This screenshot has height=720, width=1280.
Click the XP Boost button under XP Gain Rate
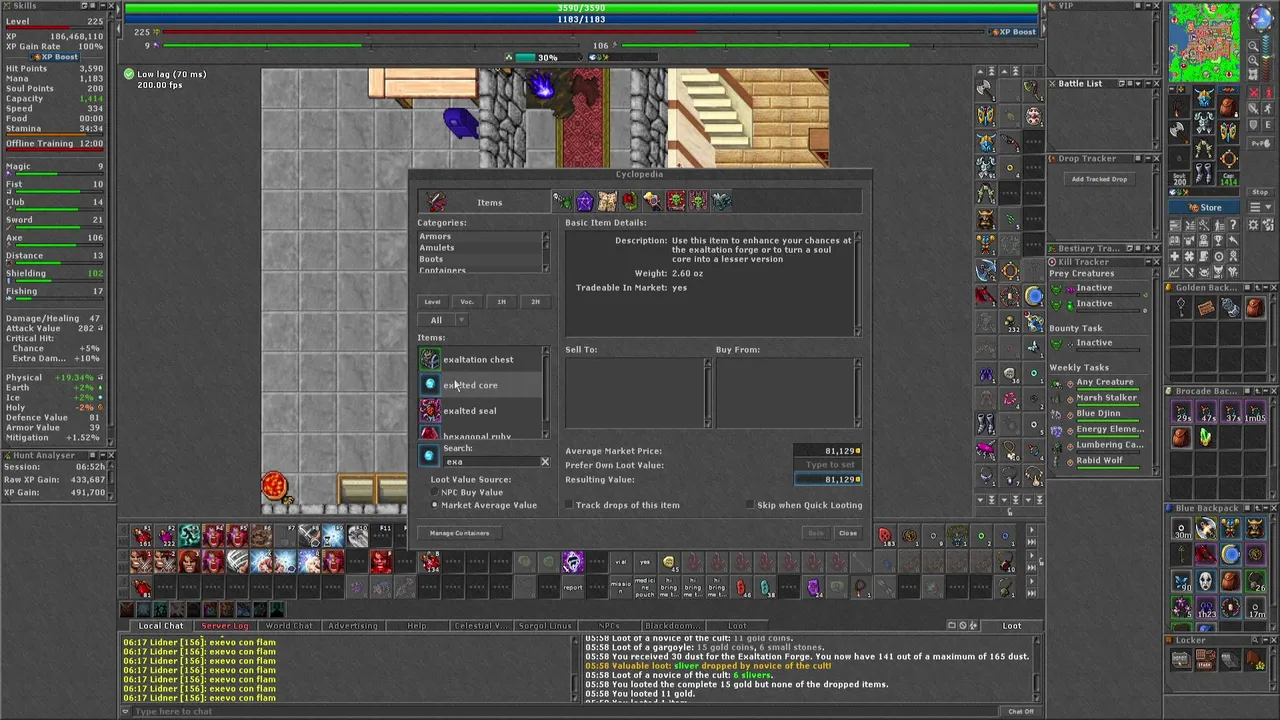click(54, 57)
